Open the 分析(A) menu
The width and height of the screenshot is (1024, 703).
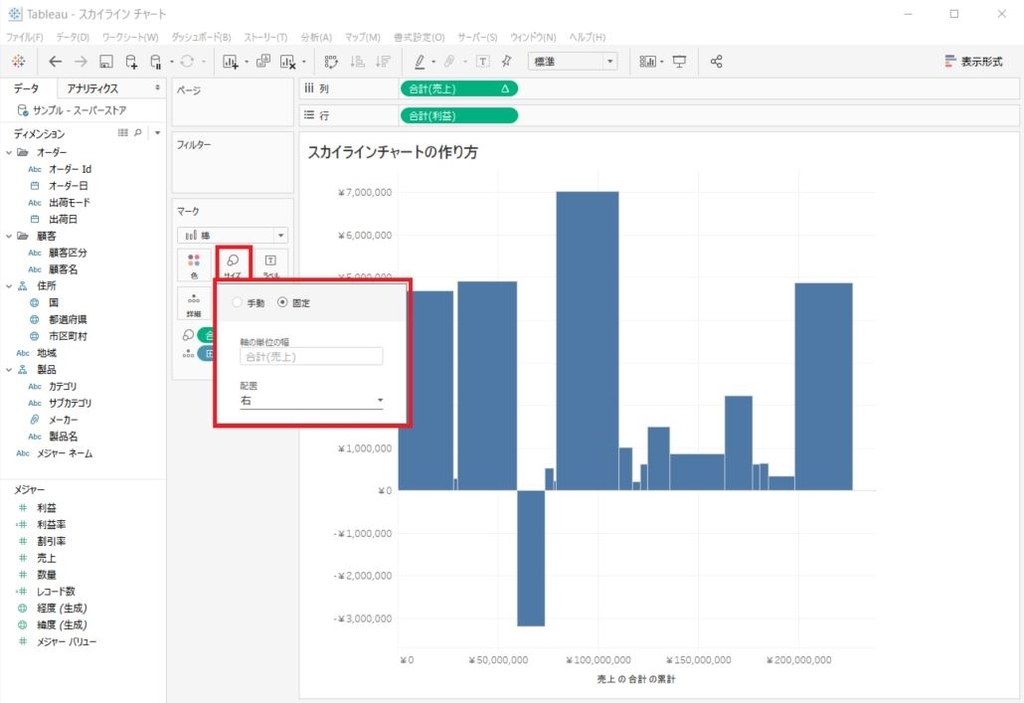316,37
